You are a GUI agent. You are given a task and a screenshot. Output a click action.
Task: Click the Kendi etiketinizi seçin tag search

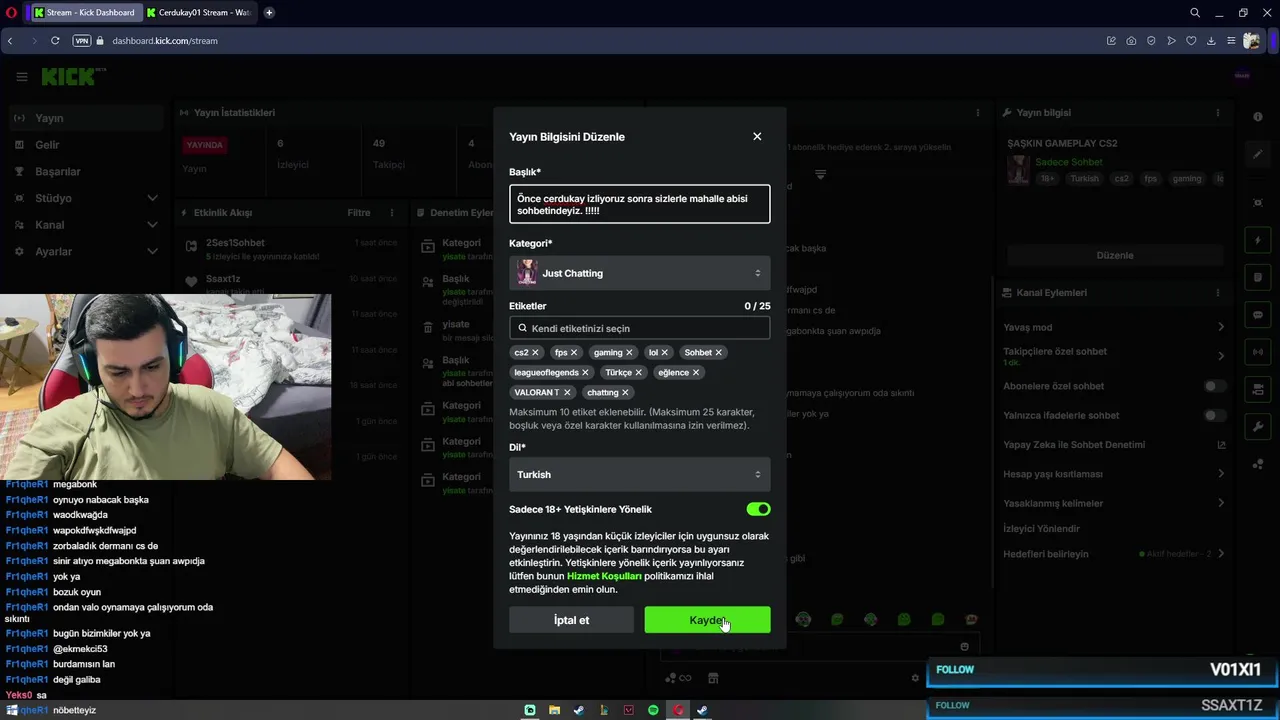pyautogui.click(x=640, y=328)
